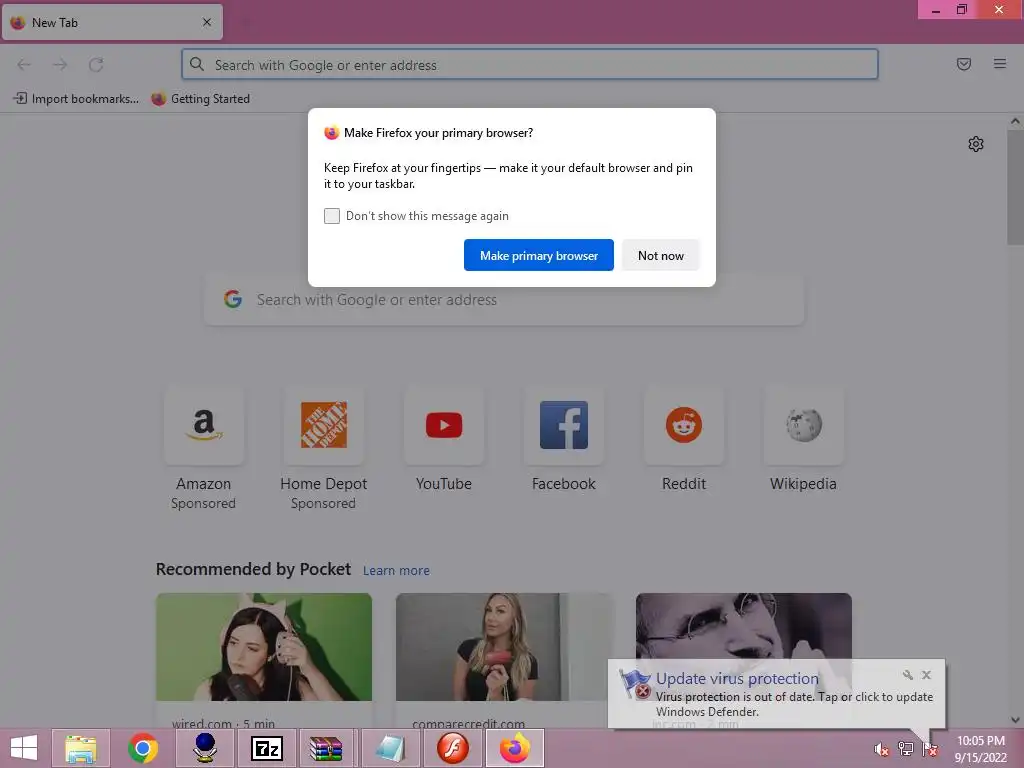Open the Home Depot shortcut tile
Viewport: 1024px width, 768px height.
[323, 425]
